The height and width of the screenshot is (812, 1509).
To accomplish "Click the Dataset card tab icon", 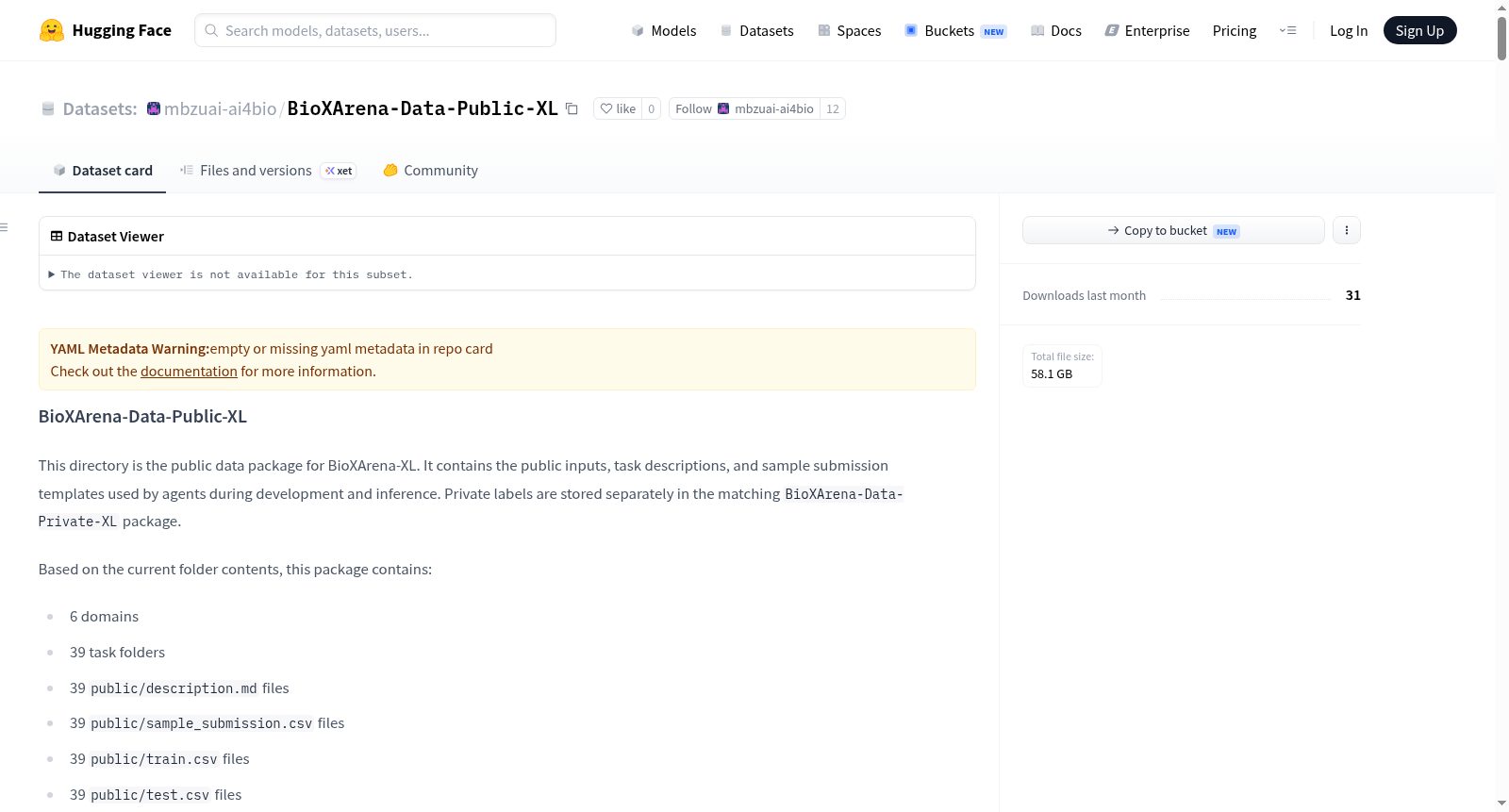I will 59,171.
